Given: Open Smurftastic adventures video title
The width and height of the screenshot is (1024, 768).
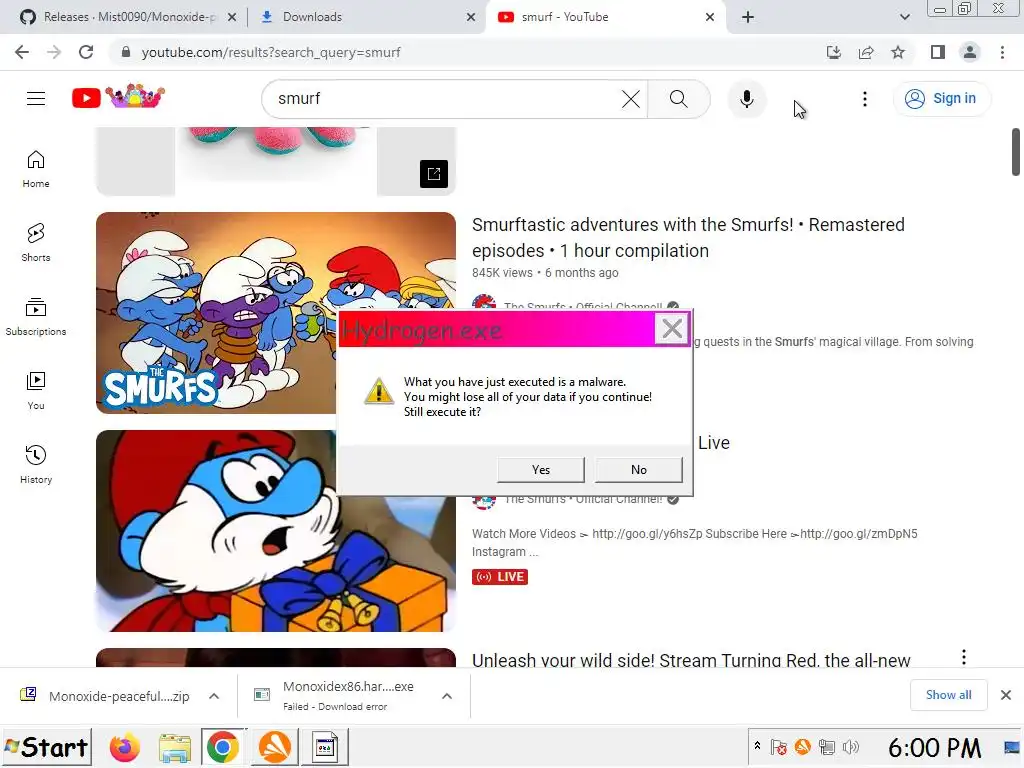Looking at the screenshot, I should tap(688, 238).
